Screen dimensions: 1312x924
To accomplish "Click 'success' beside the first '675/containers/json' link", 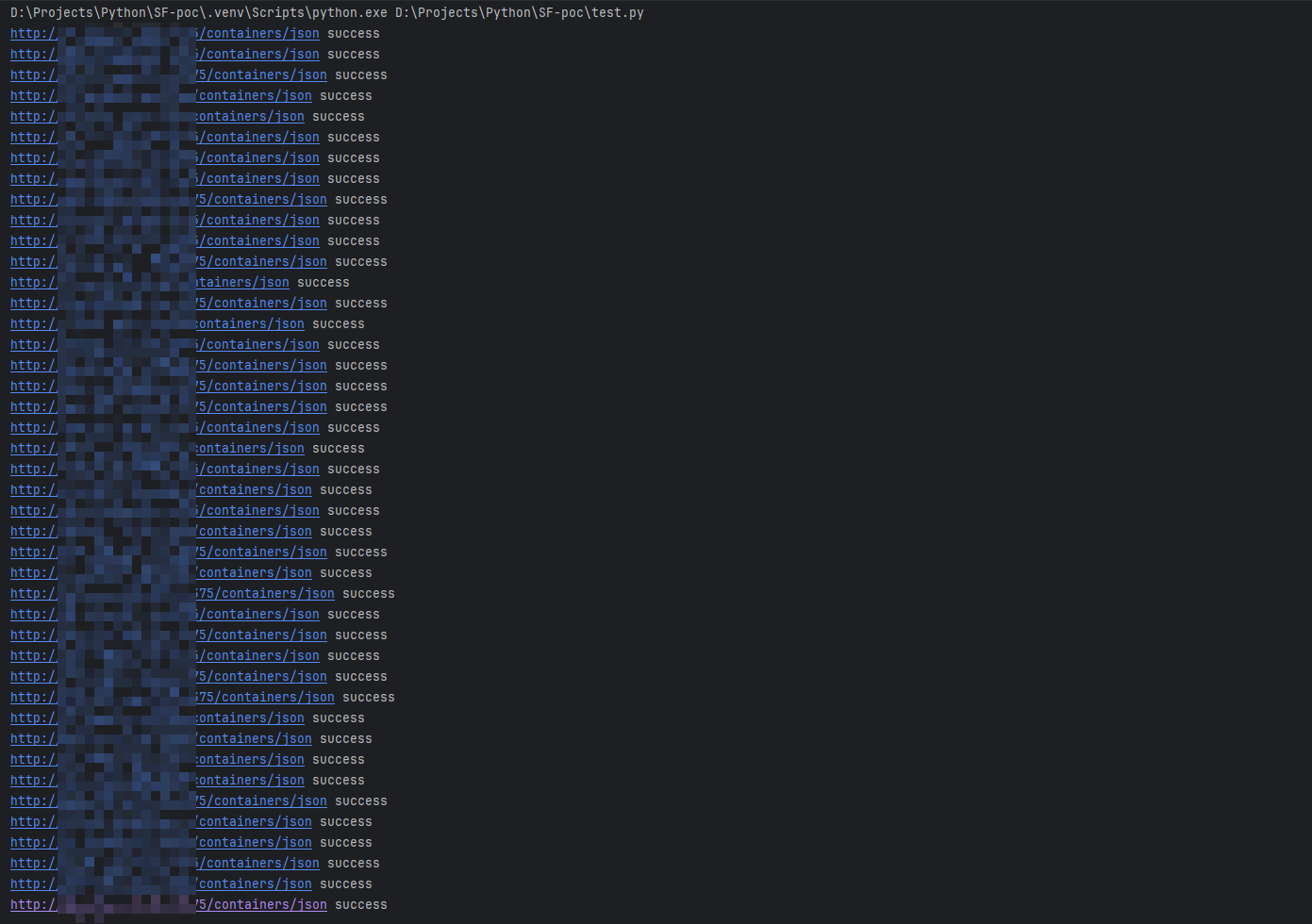I will pyautogui.click(x=368, y=594).
